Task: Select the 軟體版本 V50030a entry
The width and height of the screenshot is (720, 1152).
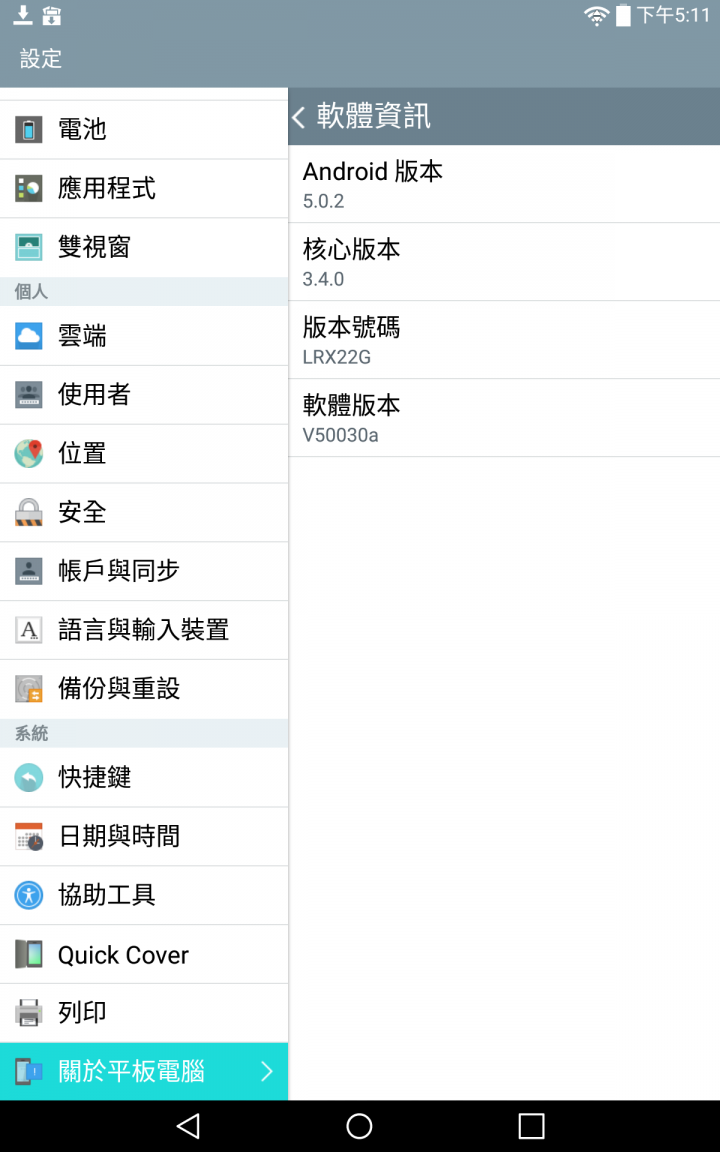Action: click(x=504, y=418)
